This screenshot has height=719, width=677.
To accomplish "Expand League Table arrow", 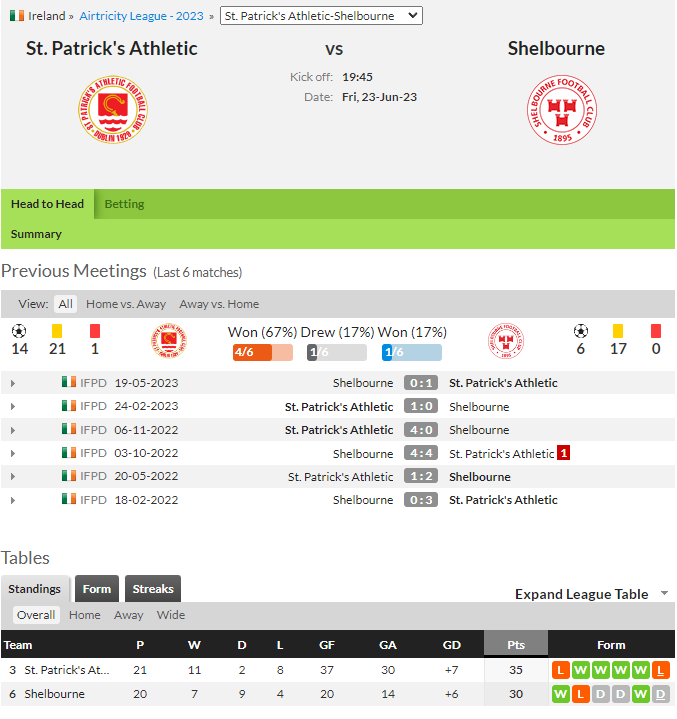I will click(x=664, y=593).
